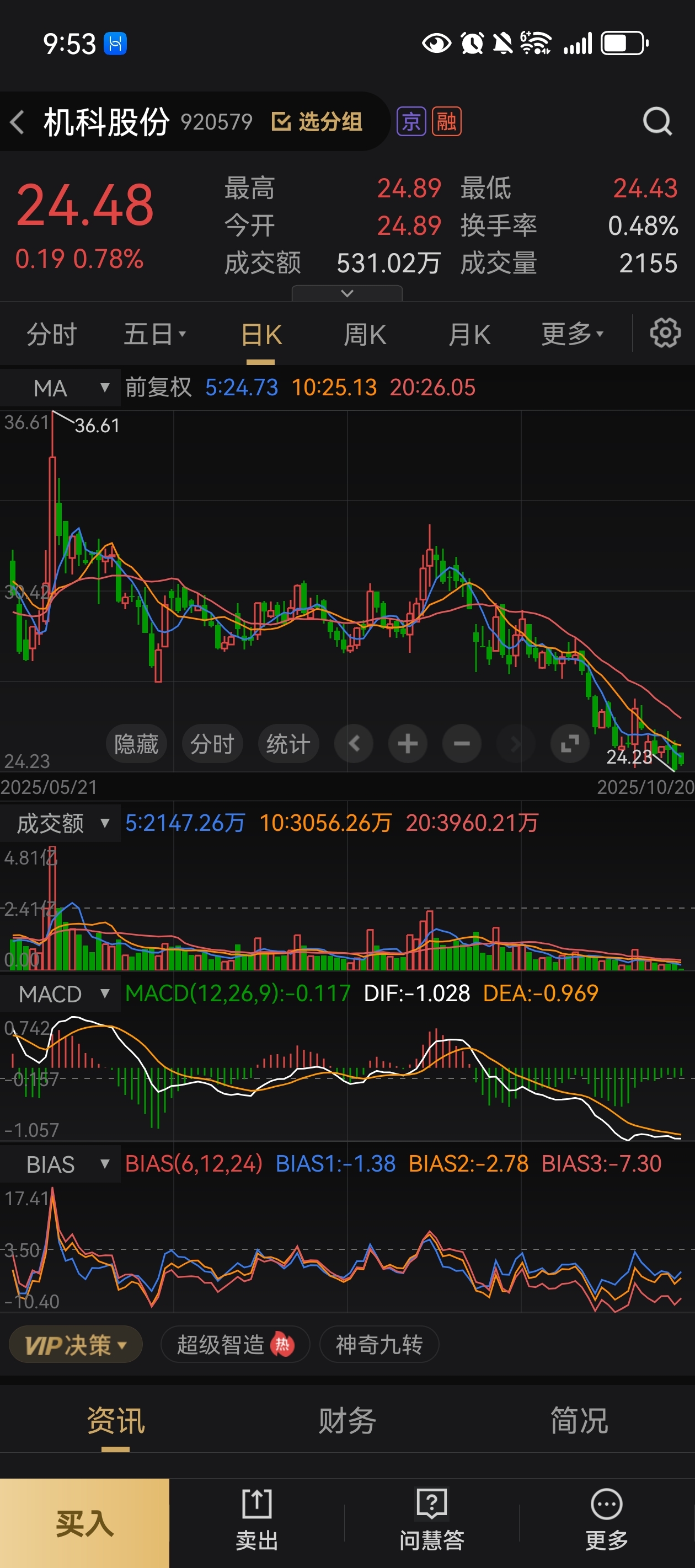Image resolution: width=695 pixels, height=1568 pixels.
Task: Open 资讯 news tab
Action: 116,1421
